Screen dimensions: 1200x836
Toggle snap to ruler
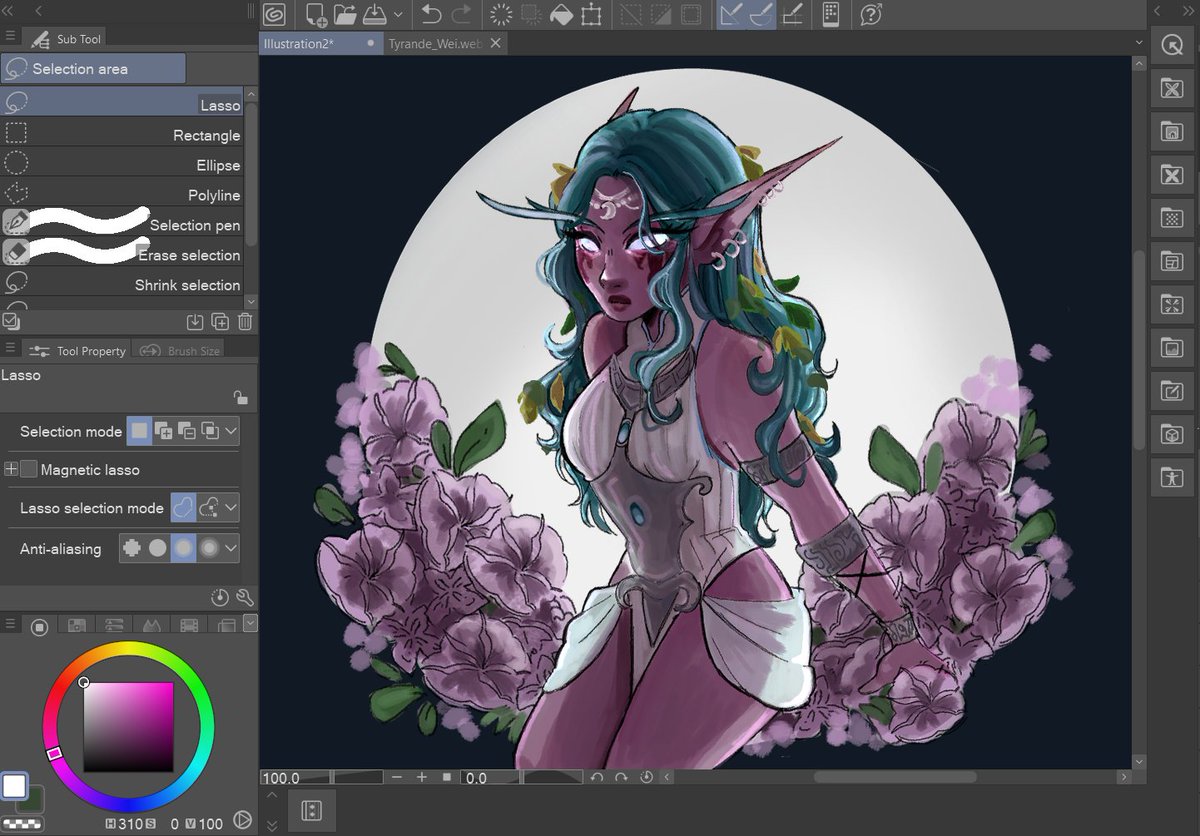click(731, 15)
